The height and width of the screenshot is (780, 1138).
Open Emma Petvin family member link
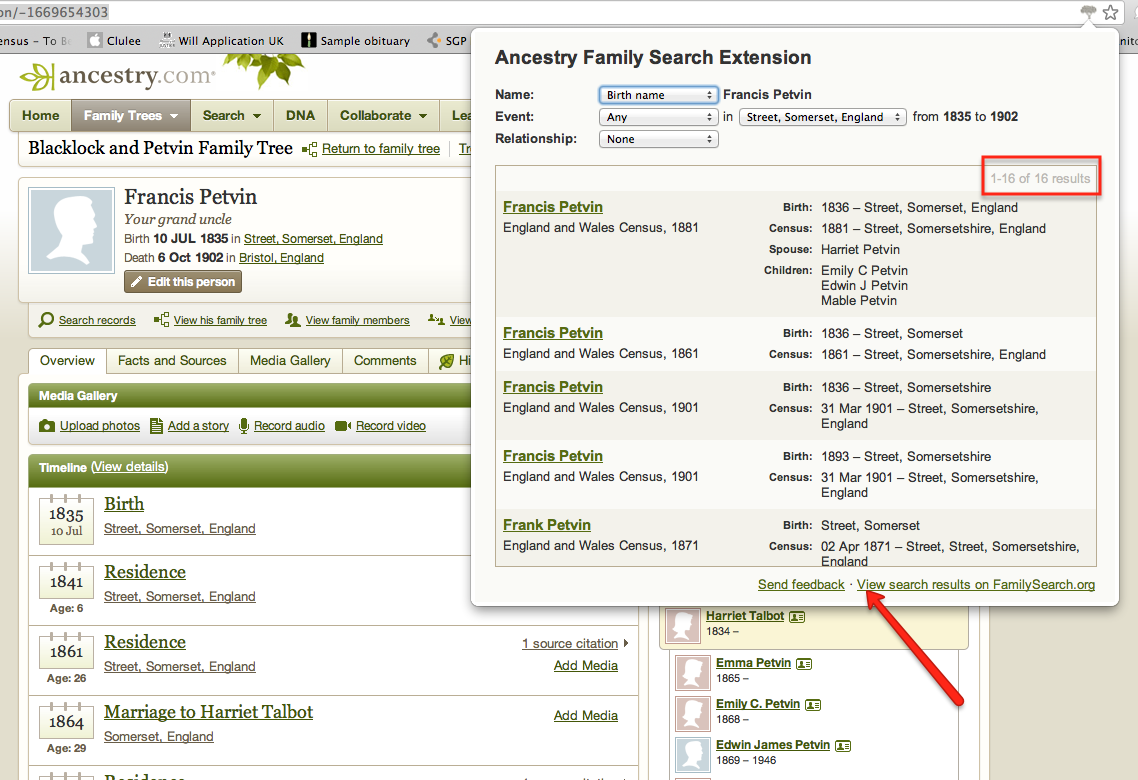[753, 662]
